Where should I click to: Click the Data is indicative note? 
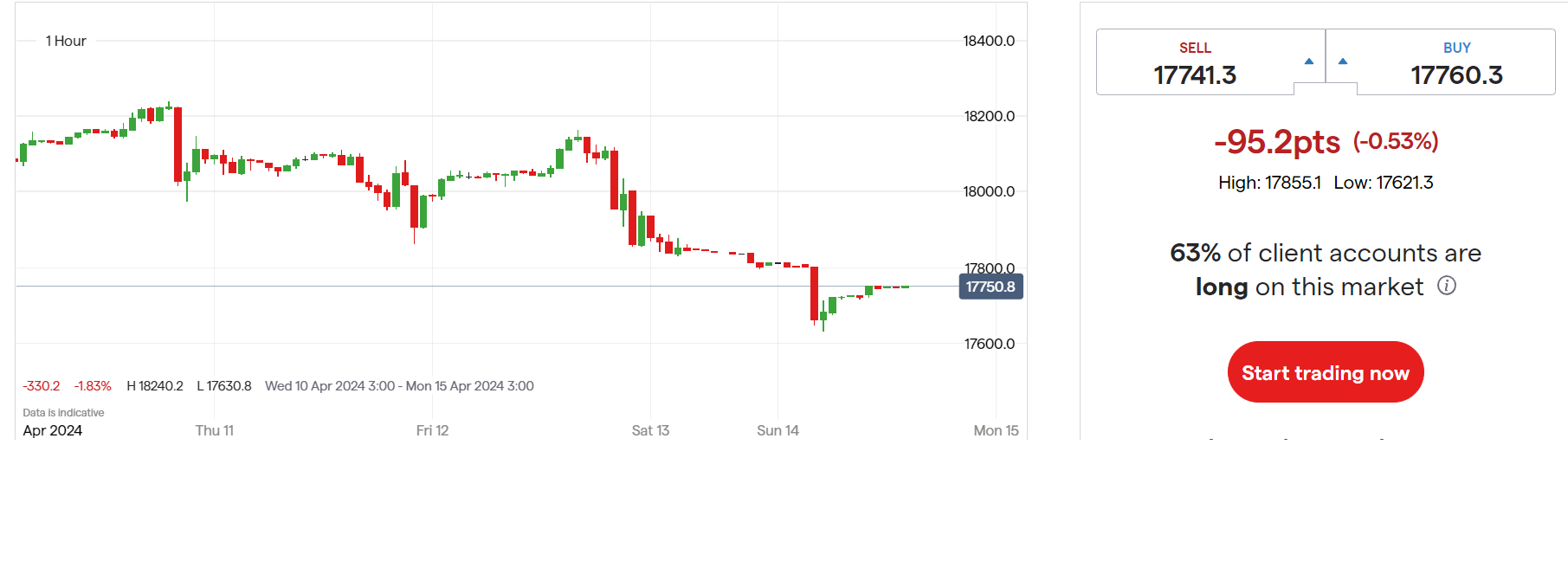point(63,413)
